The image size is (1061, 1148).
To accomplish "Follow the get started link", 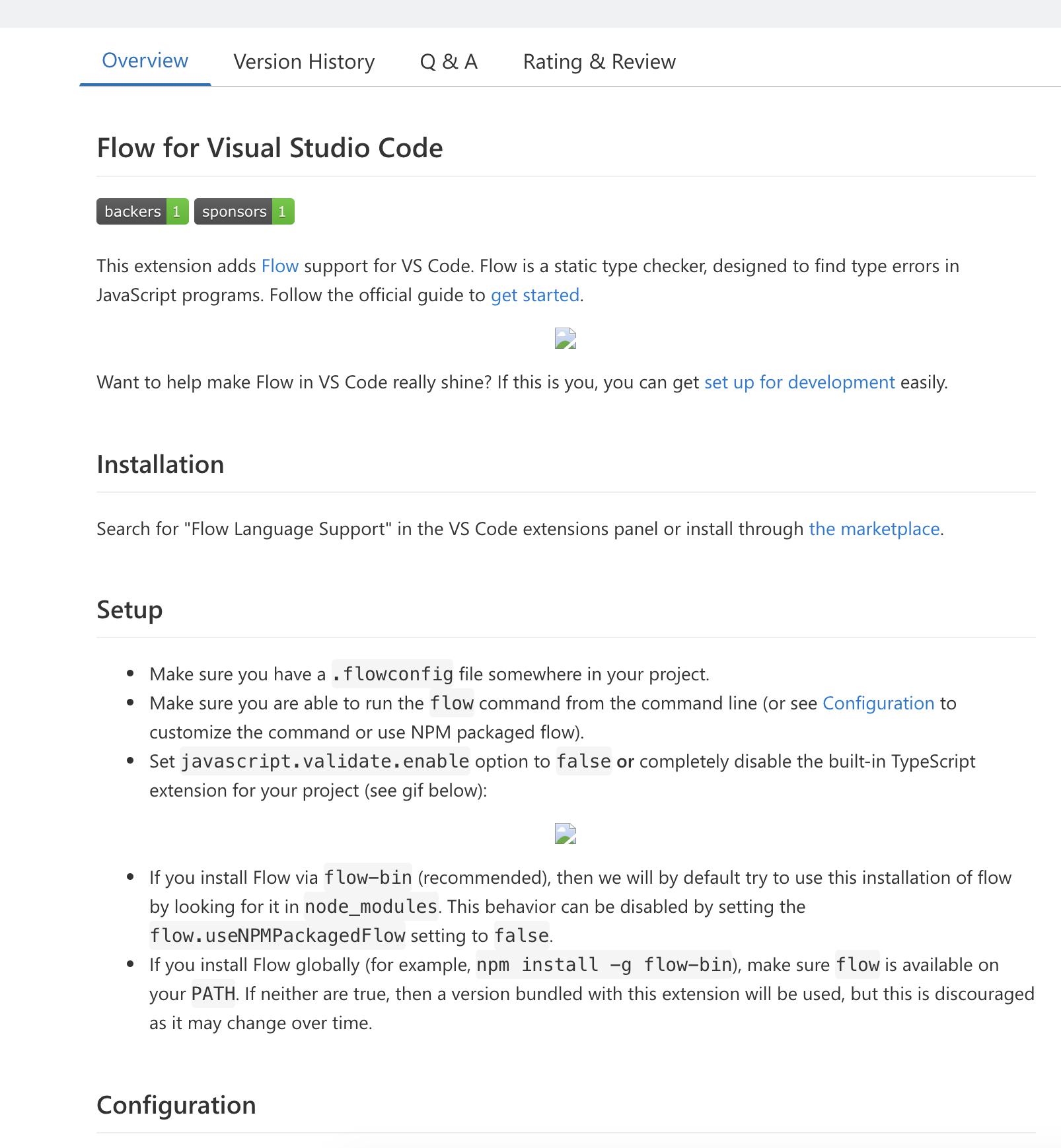I will (x=534, y=295).
